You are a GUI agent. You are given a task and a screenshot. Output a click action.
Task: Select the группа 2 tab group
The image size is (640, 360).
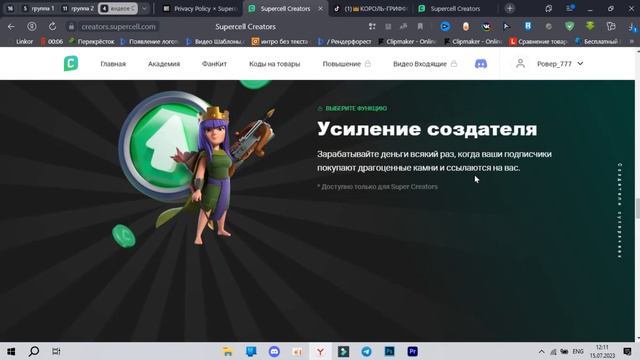pos(78,9)
